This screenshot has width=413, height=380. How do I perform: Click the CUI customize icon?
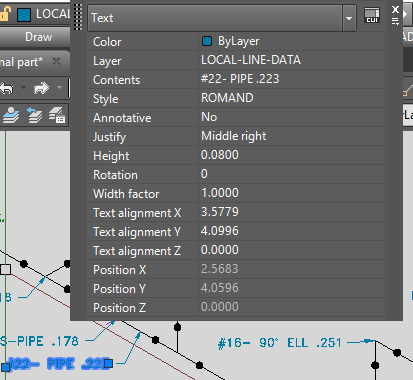pos(372,15)
